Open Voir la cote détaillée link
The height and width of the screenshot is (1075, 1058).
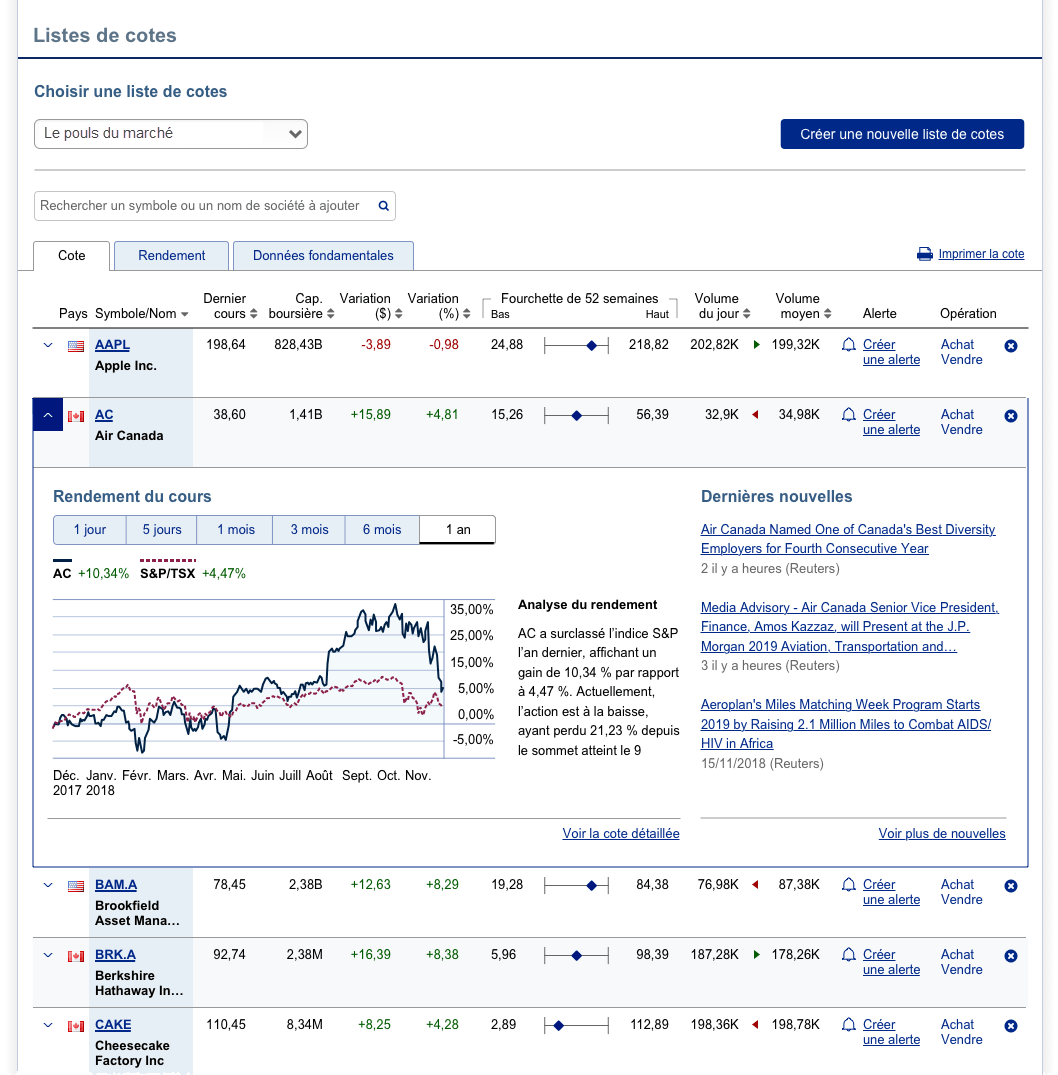tap(621, 834)
